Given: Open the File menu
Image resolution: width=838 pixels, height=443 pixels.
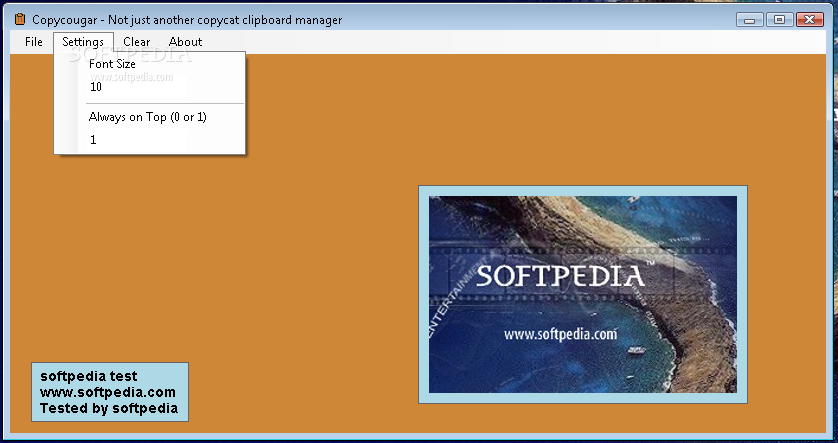Looking at the screenshot, I should click(33, 42).
